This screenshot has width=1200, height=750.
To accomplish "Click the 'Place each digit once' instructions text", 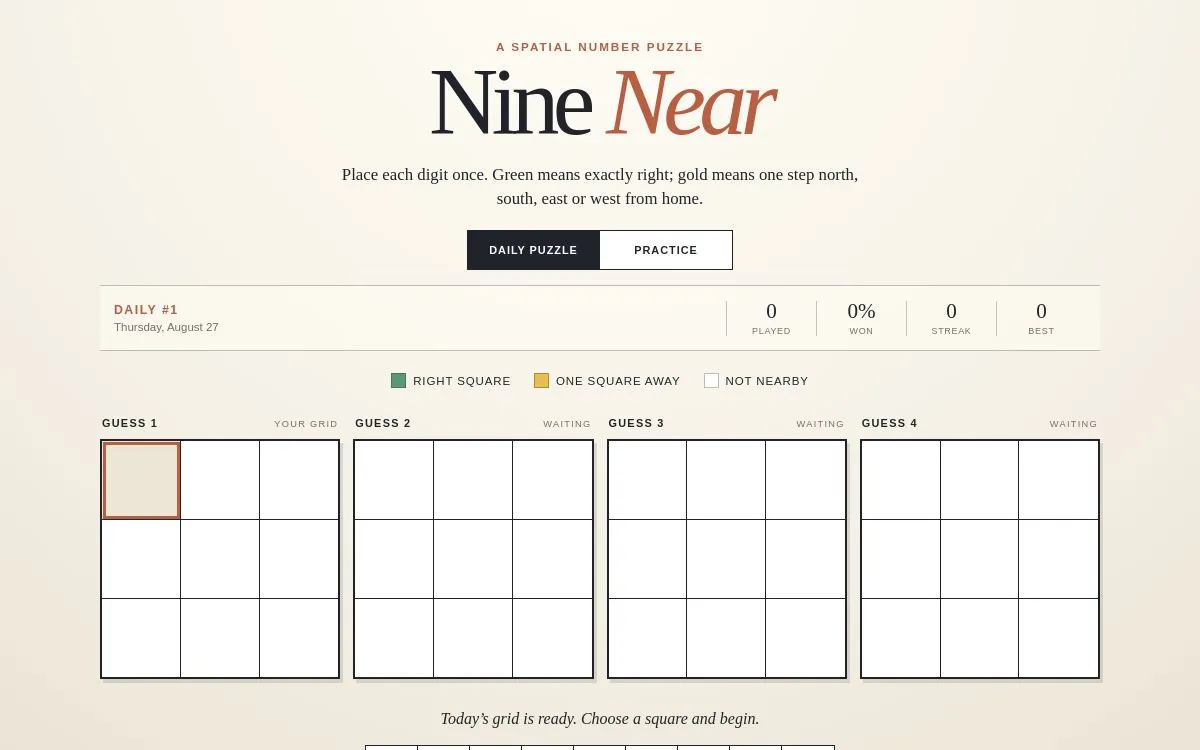I will click(x=600, y=187).
